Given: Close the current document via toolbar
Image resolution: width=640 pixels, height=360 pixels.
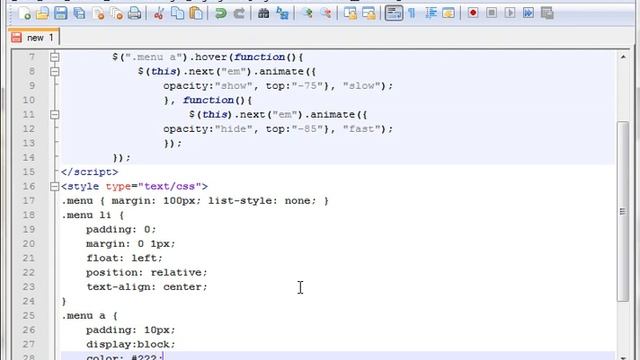Looking at the screenshot, I should (x=98, y=13).
